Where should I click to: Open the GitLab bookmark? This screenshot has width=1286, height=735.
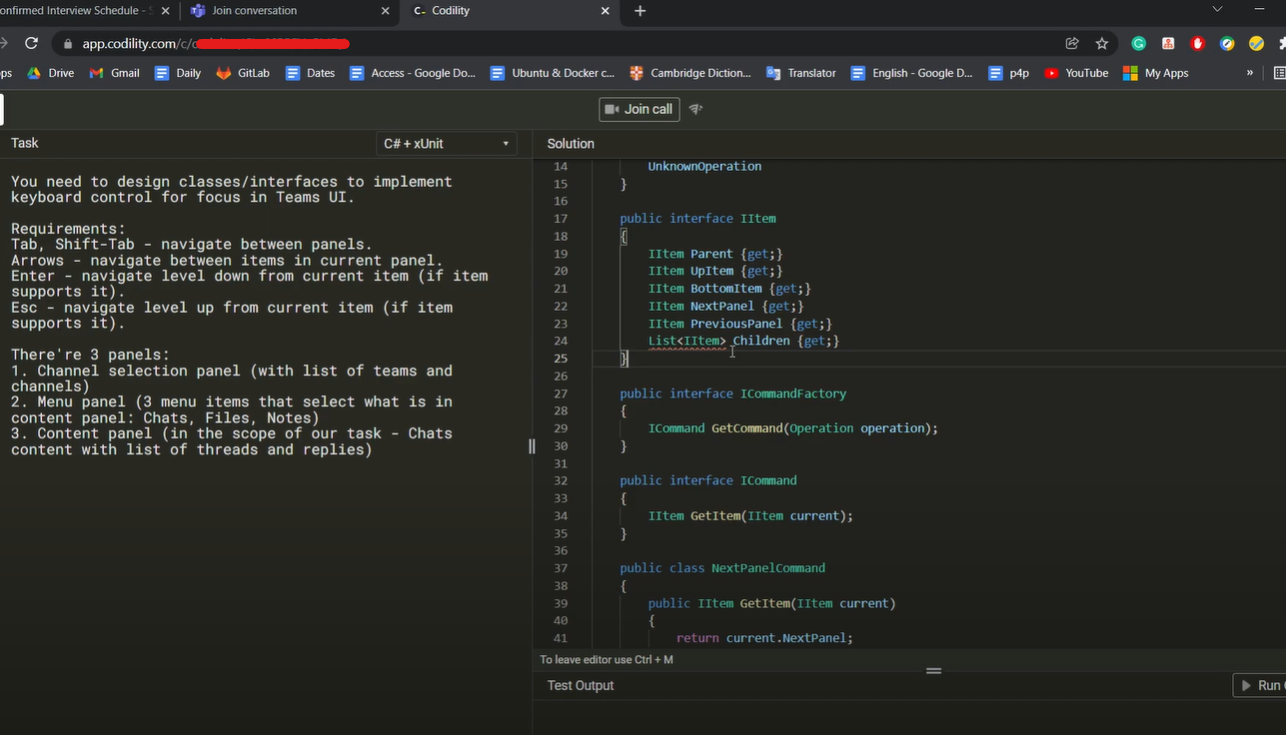(x=243, y=73)
